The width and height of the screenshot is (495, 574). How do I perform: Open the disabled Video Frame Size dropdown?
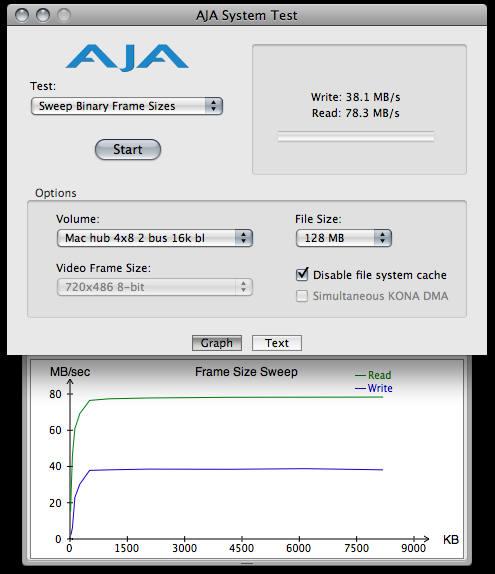(155, 287)
